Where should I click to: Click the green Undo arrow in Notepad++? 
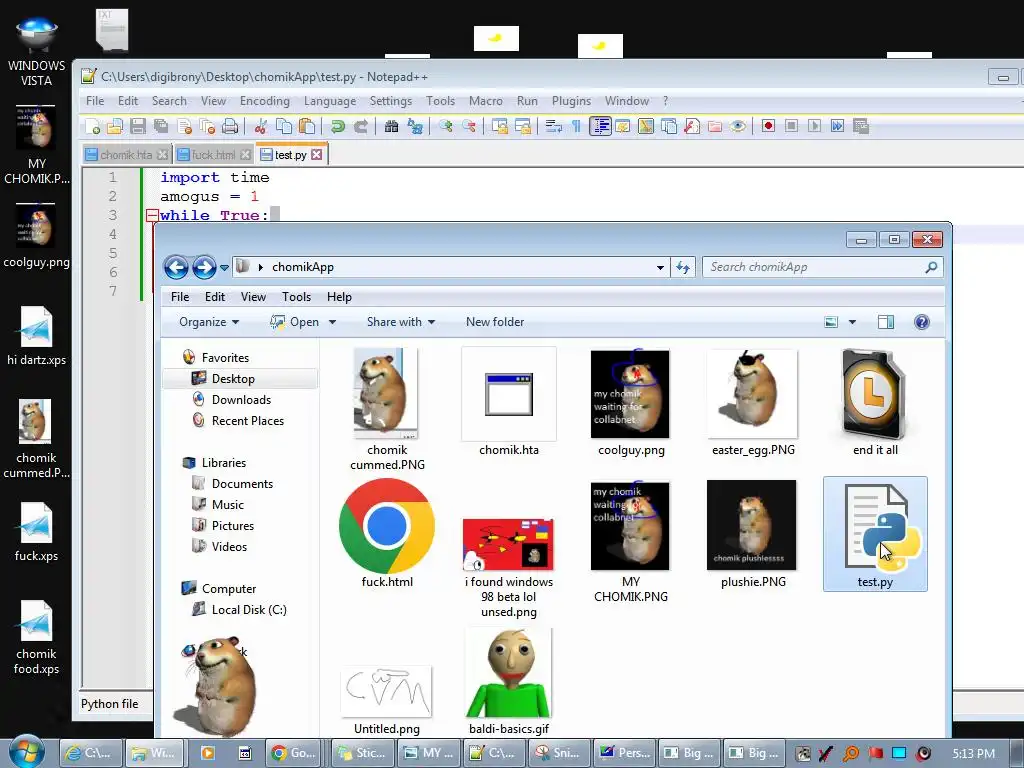point(337,126)
